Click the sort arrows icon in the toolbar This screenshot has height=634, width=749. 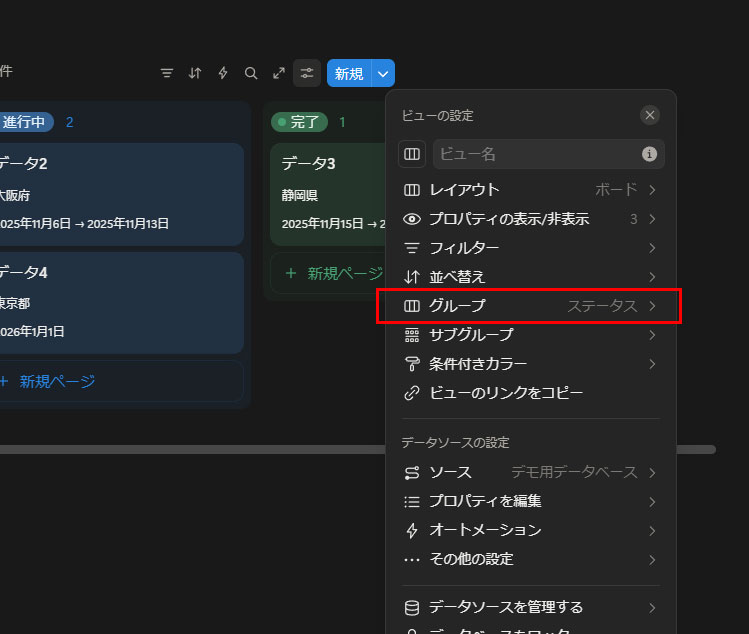195,73
